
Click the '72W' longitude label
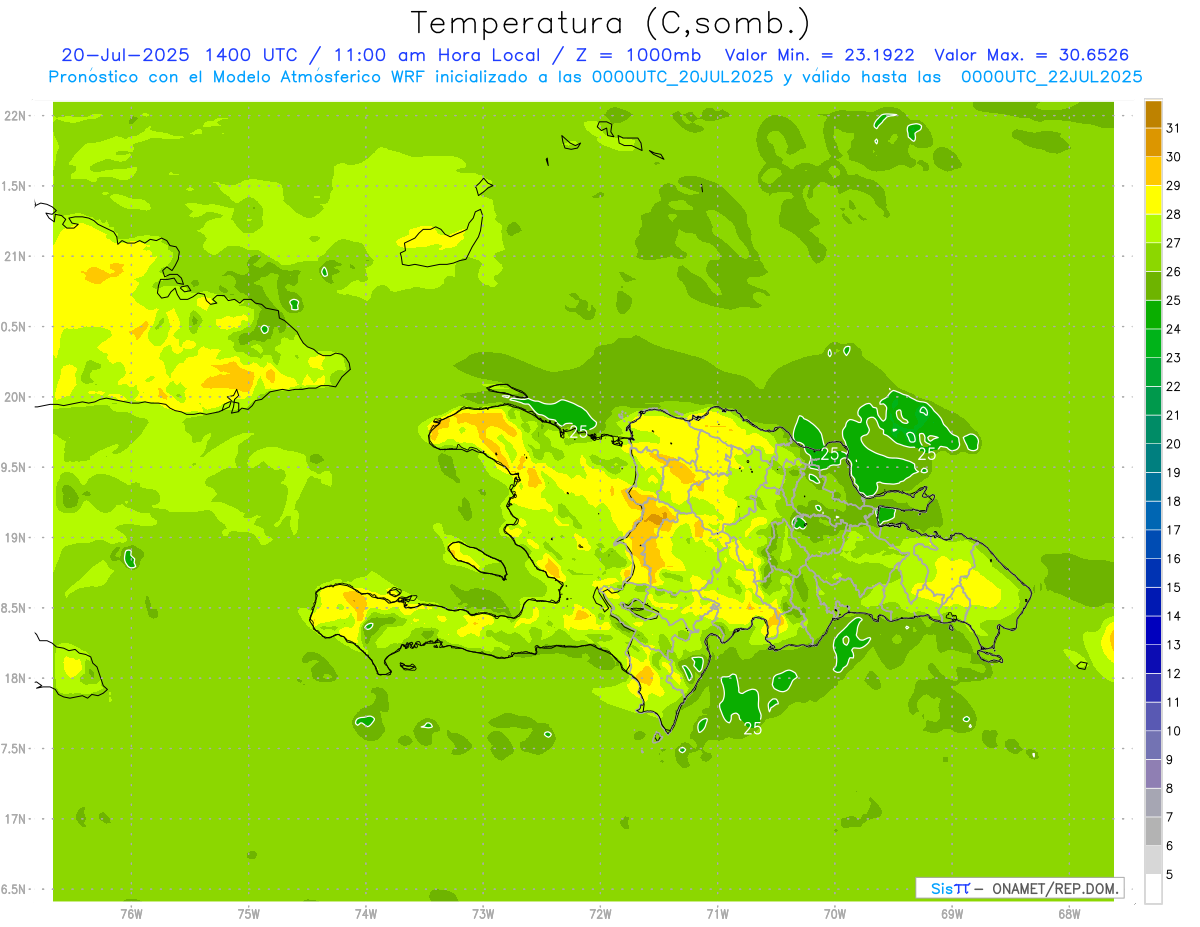pos(600,914)
